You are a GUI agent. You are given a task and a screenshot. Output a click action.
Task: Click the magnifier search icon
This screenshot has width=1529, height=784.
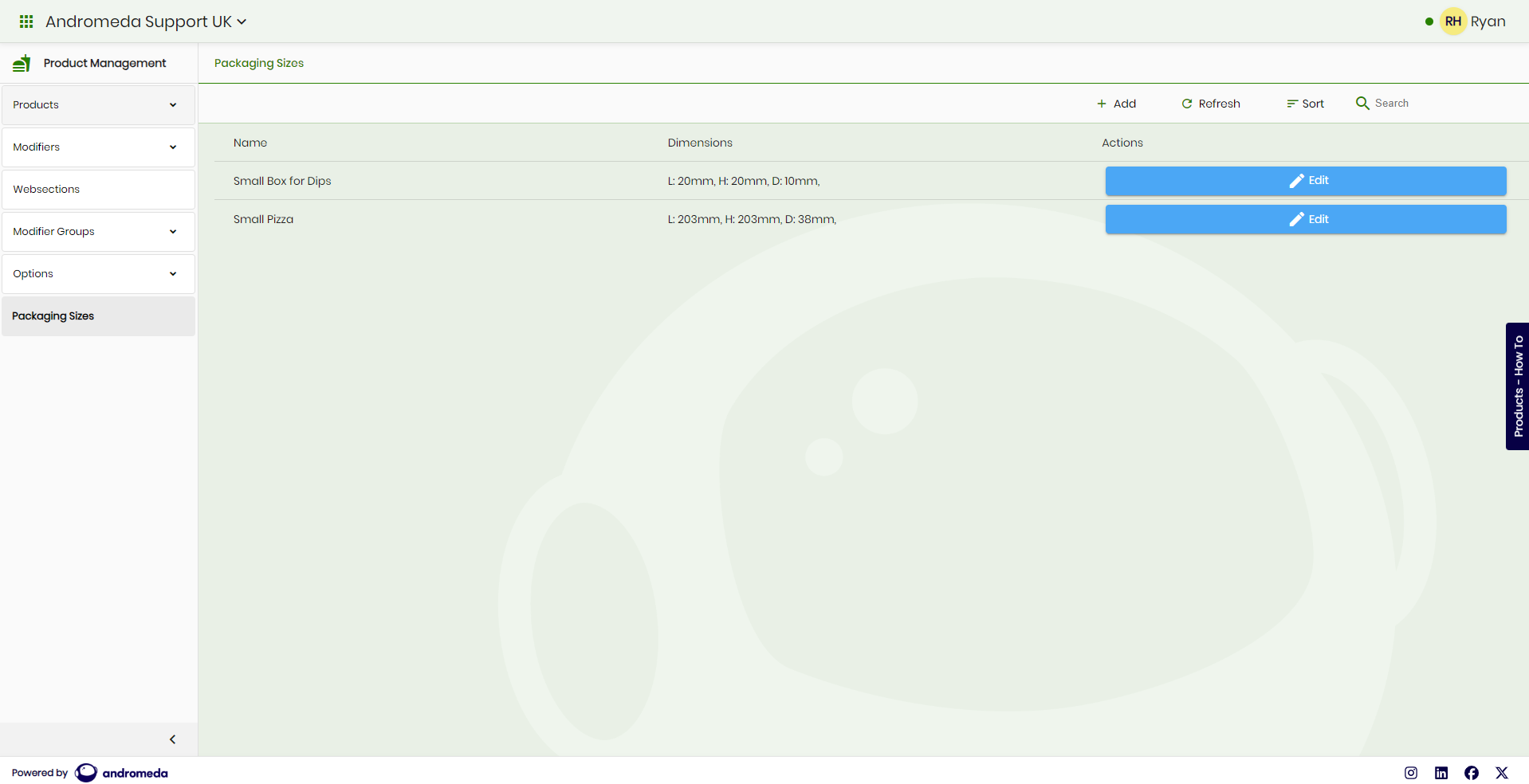[x=1362, y=104]
